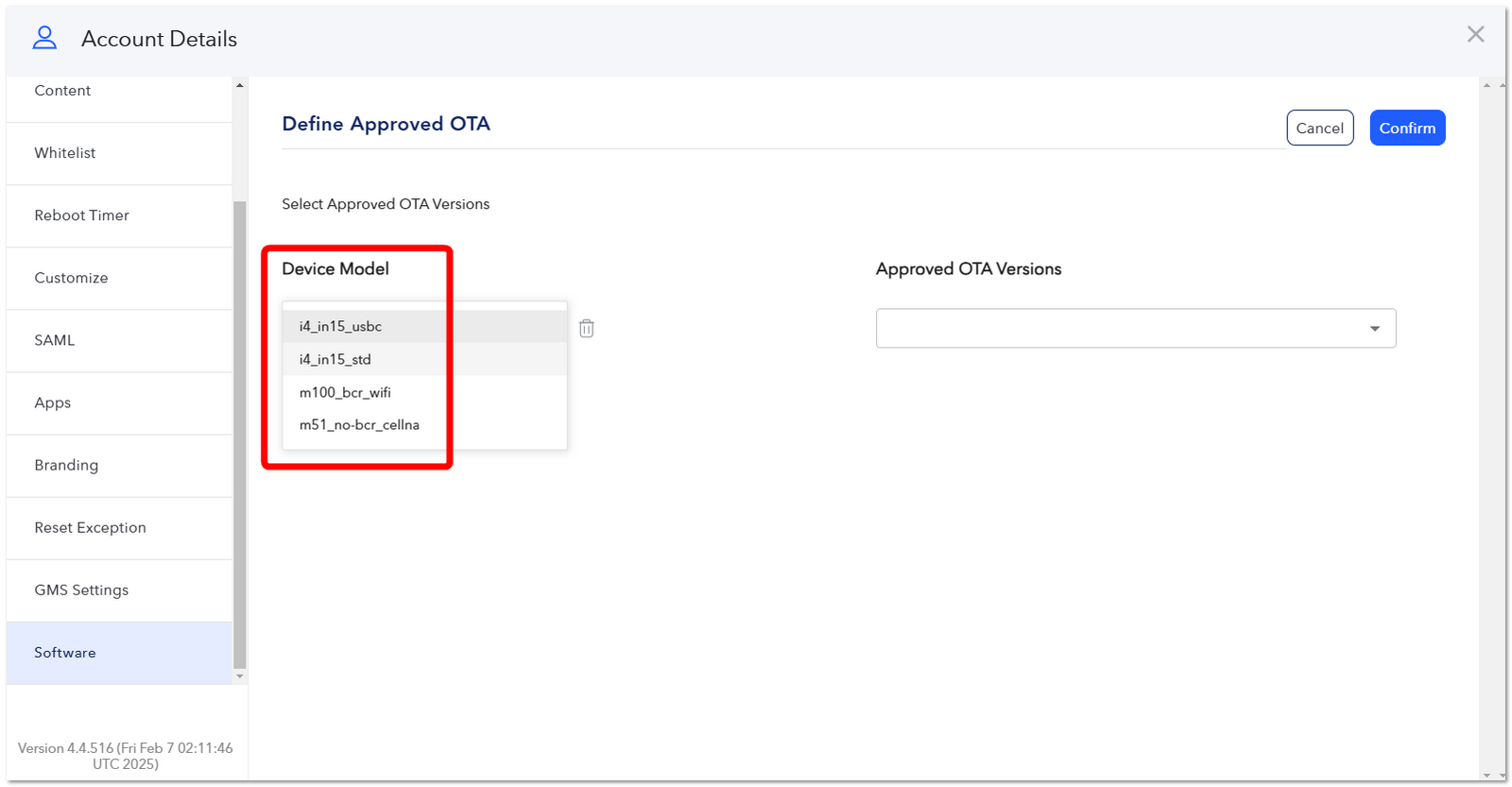Confirm the approved OTA settings

point(1407,128)
